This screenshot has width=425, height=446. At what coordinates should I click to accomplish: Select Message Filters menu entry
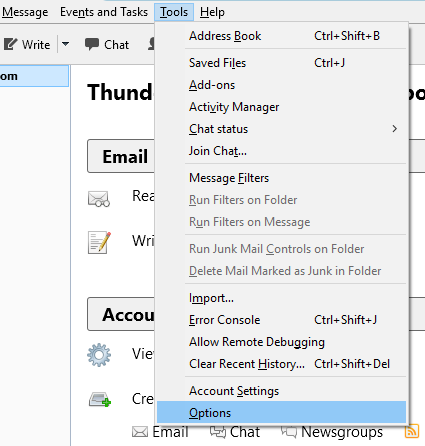281,178
